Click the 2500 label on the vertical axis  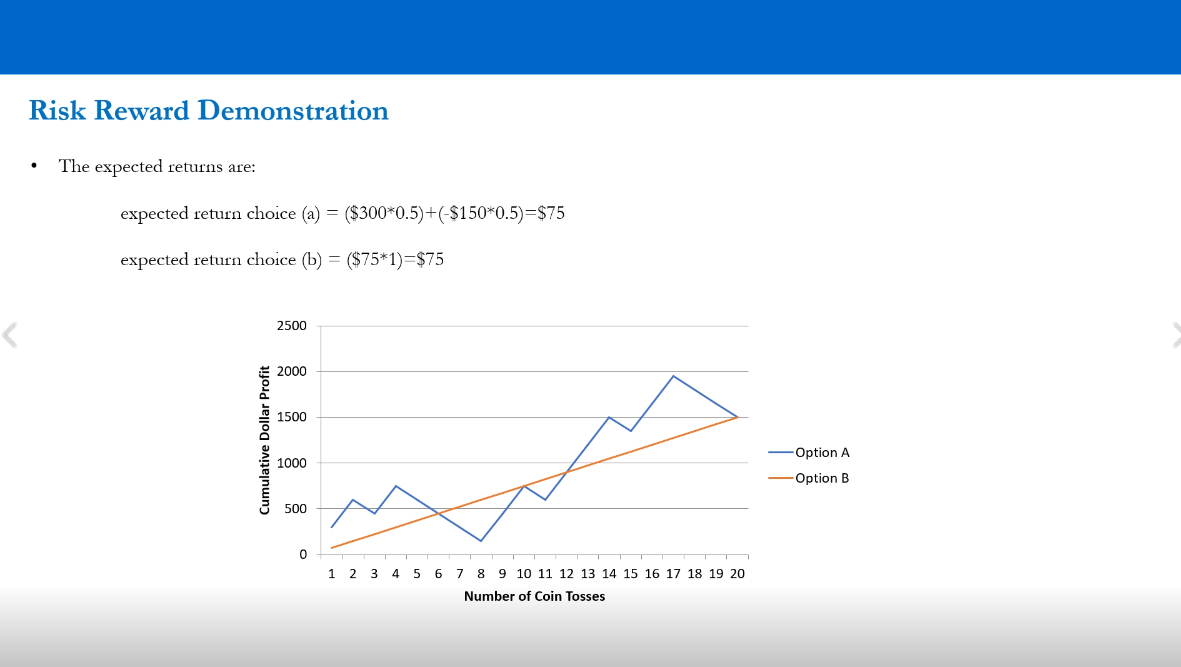coord(292,326)
